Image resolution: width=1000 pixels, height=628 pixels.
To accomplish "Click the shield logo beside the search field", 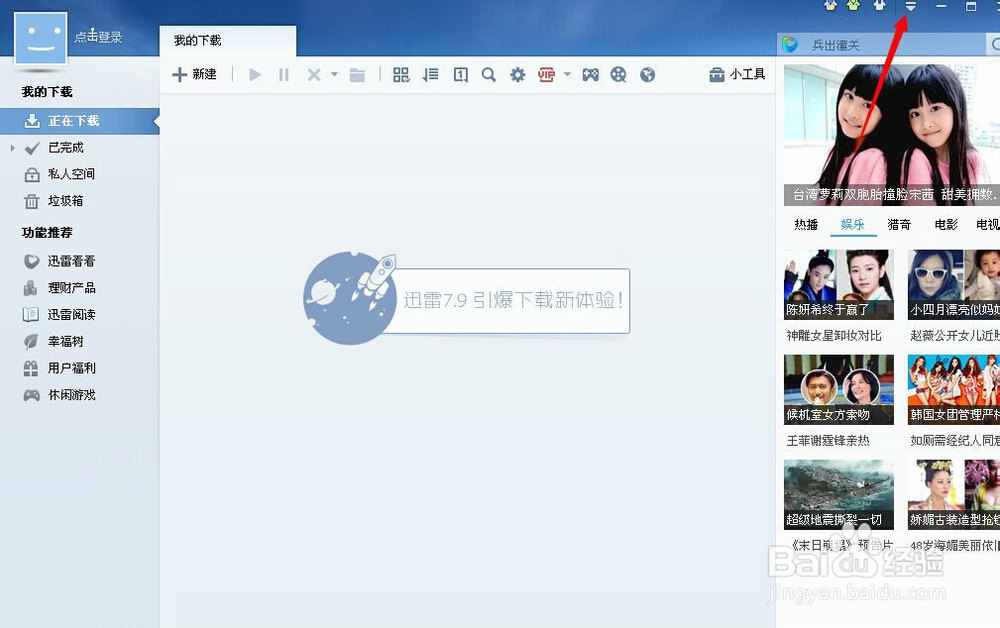I will [x=790, y=45].
